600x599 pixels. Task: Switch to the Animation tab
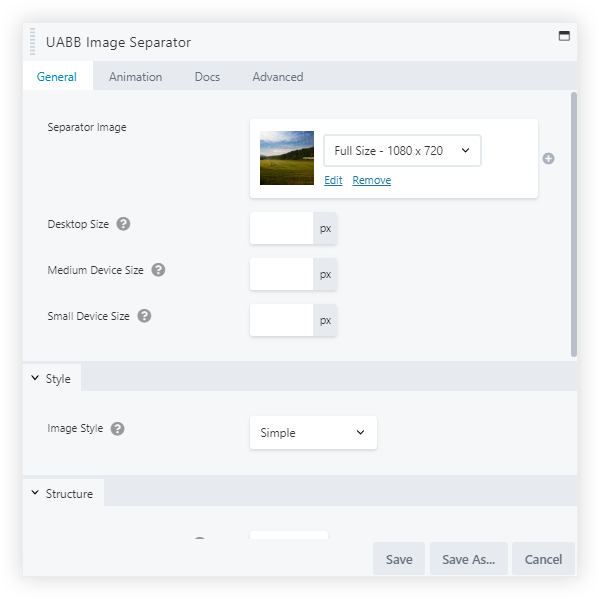[135, 77]
